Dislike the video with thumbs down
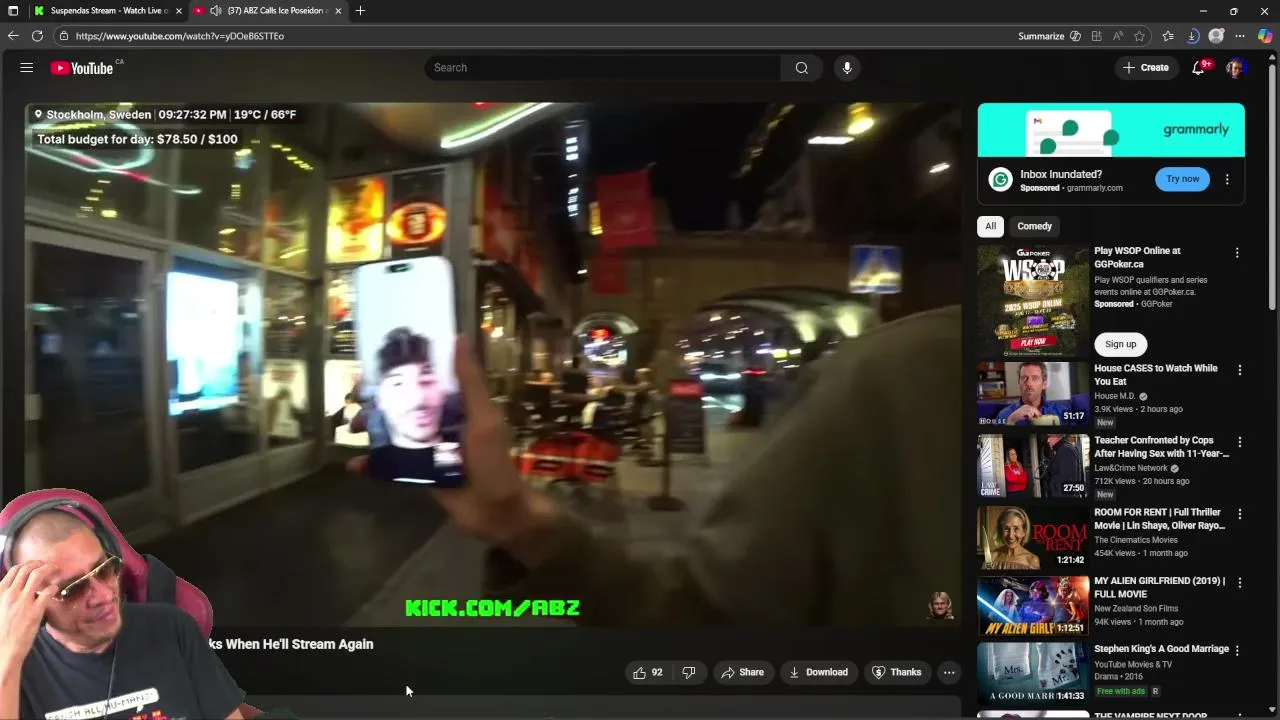The height and width of the screenshot is (720, 1280). pos(688,672)
